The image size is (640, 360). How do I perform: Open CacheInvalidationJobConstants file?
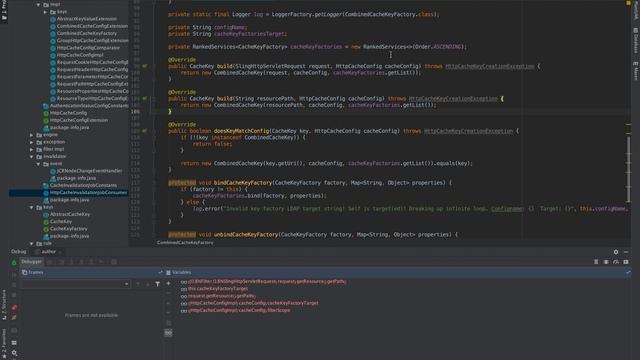tap(83, 185)
